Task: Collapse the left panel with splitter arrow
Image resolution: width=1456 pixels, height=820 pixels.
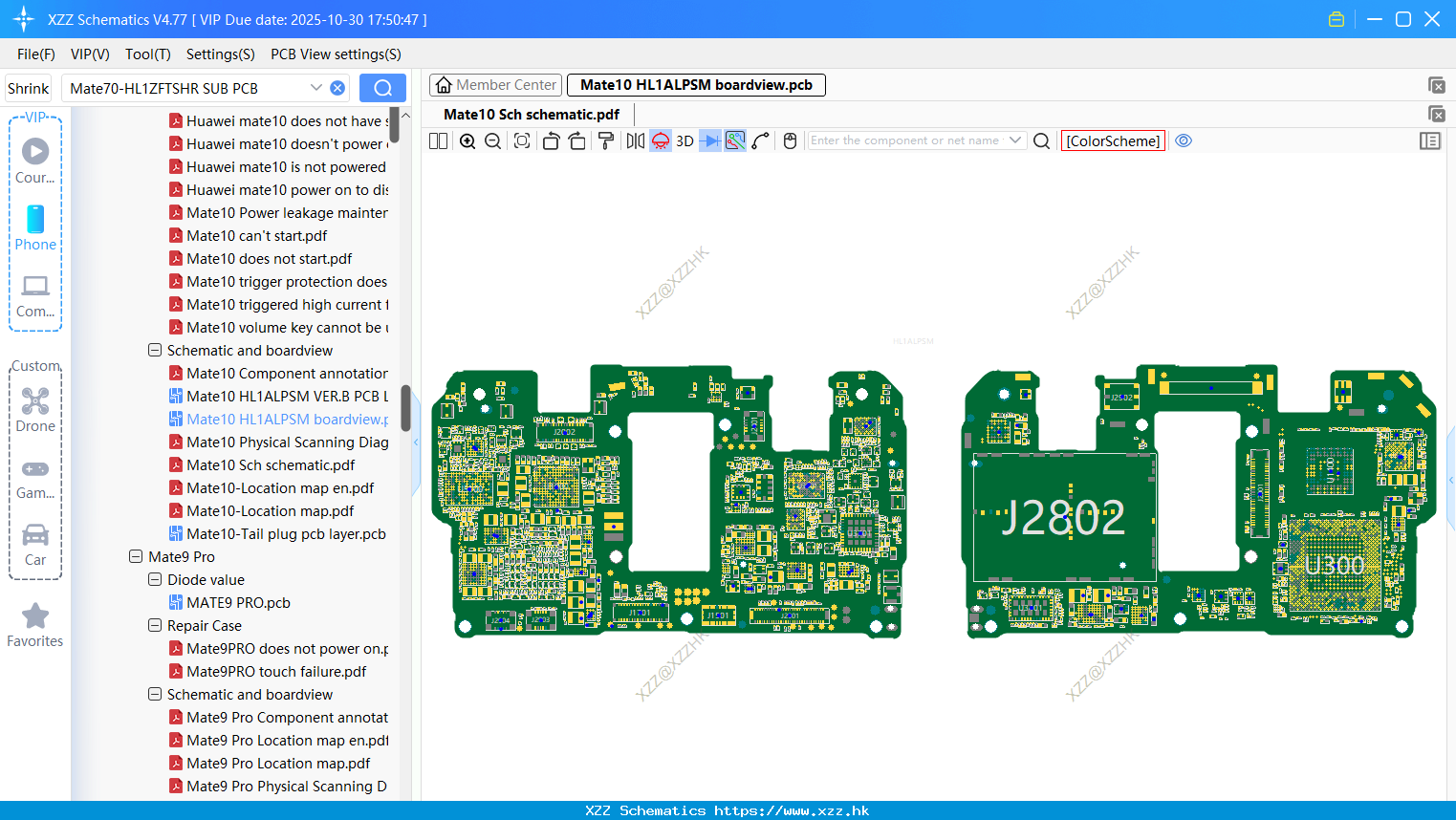Action: [x=416, y=442]
